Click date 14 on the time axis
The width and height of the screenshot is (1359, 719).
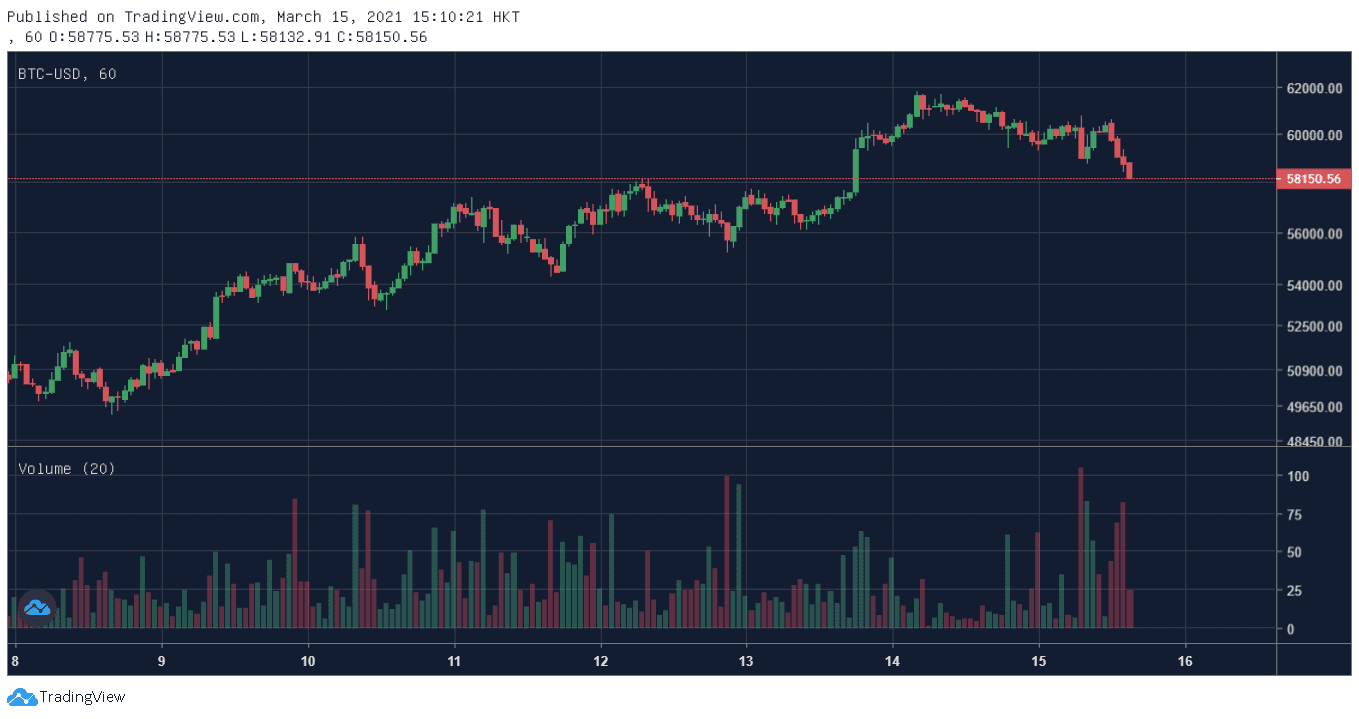892,661
